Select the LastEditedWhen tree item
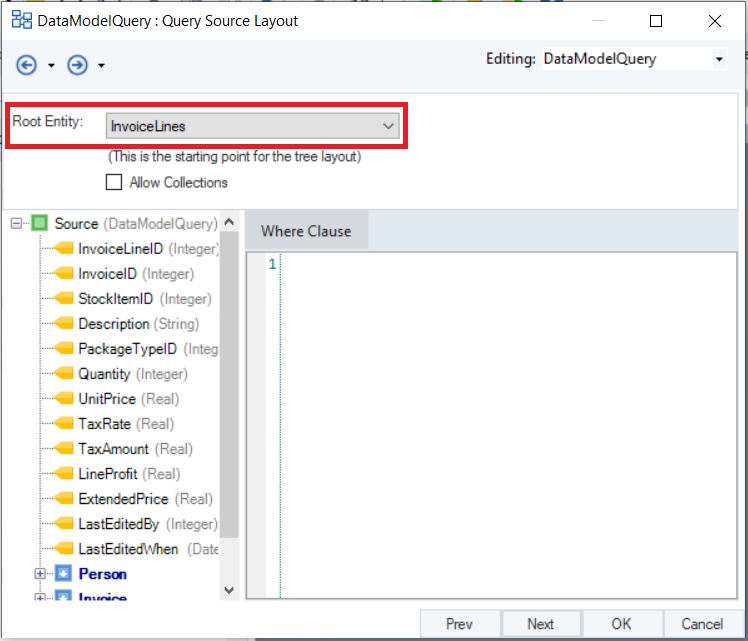 [x=148, y=549]
